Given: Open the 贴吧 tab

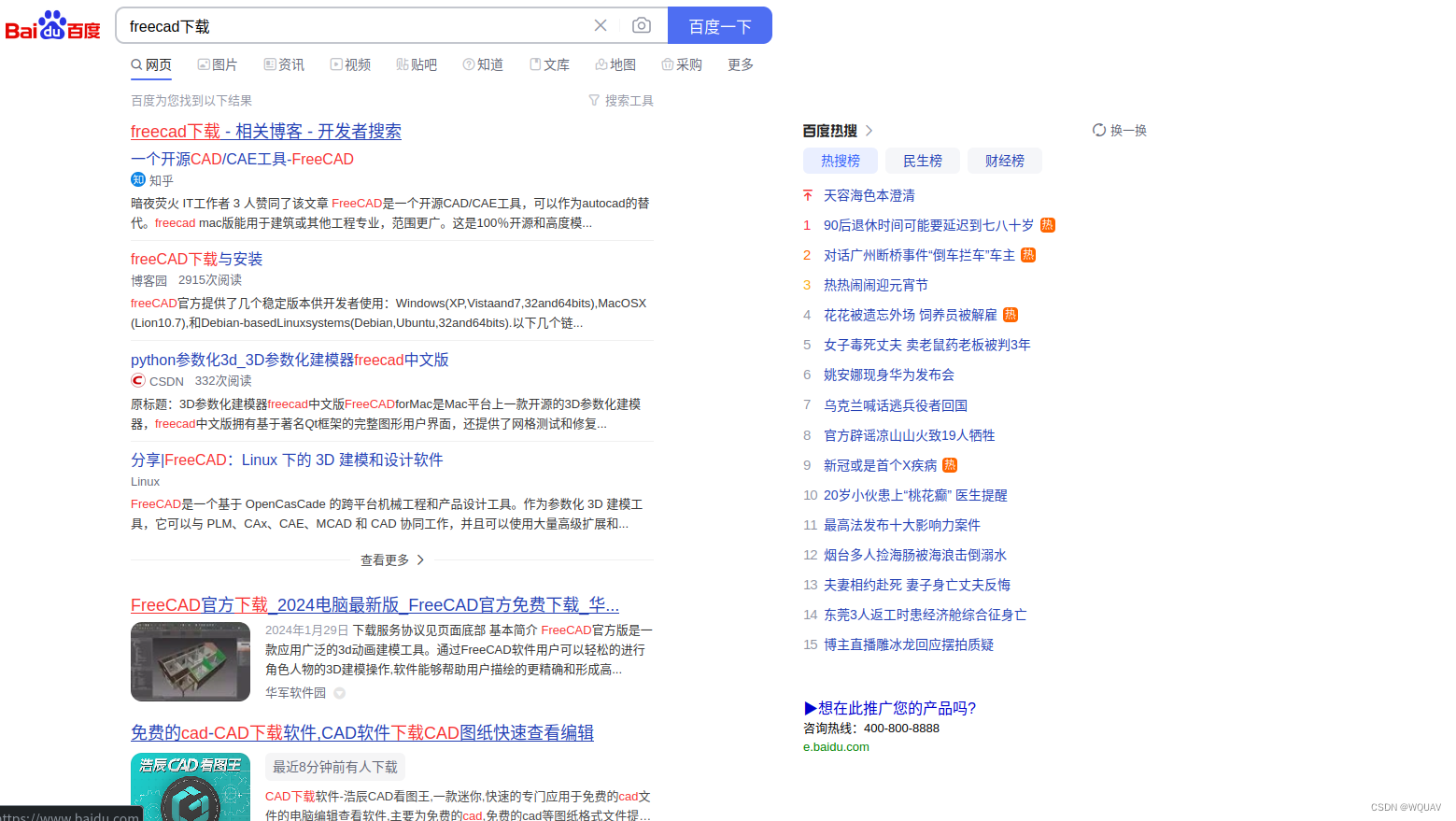Looking at the screenshot, I should coord(417,64).
